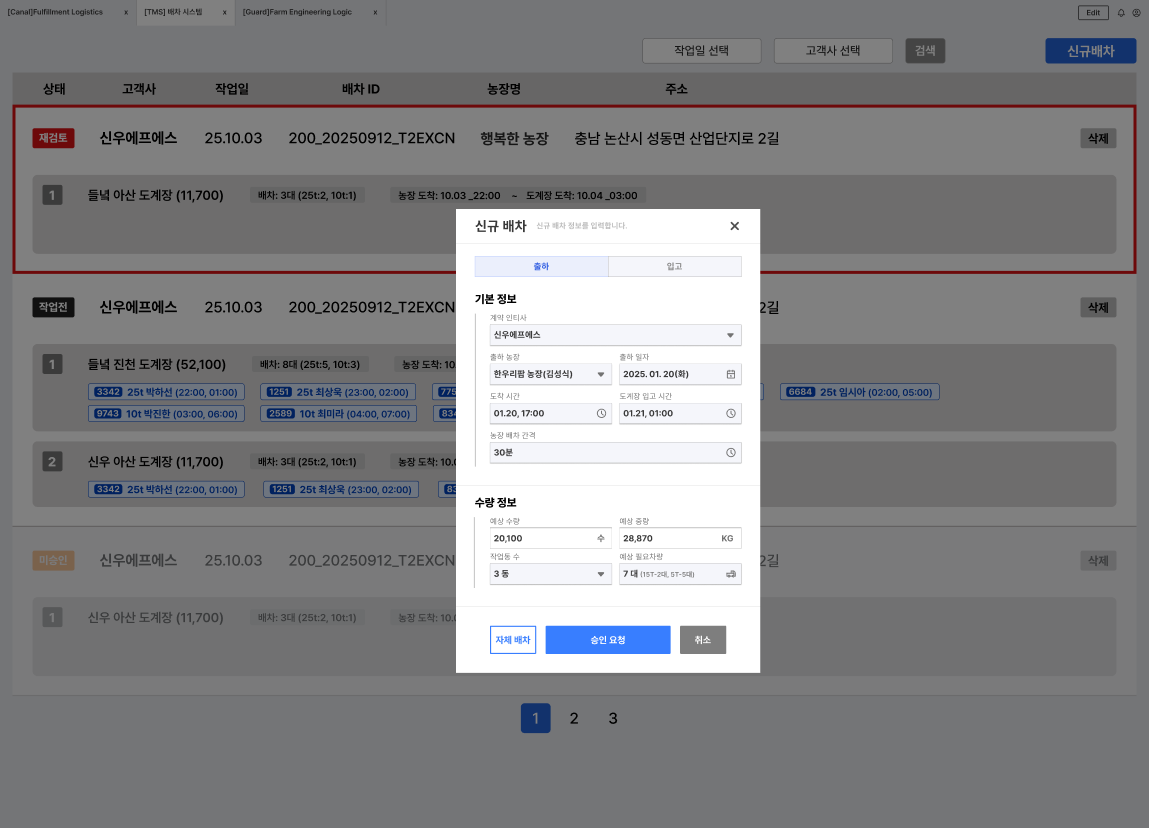
Task: Expand the 계약 인티사 dropdown
Action: tap(616, 335)
